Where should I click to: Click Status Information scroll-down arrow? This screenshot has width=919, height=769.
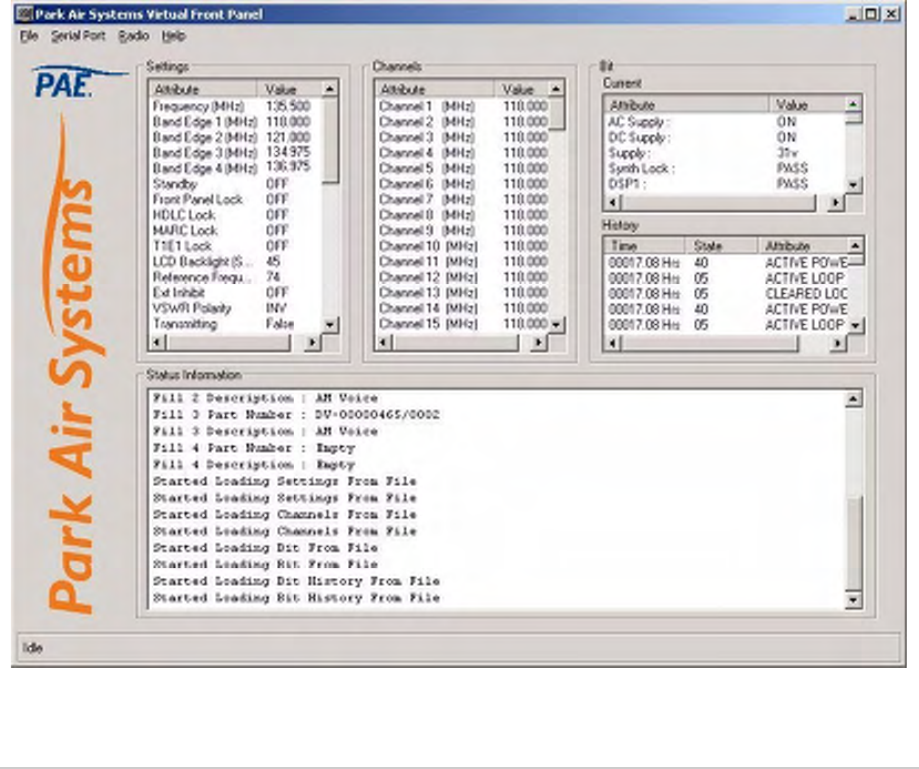click(853, 600)
